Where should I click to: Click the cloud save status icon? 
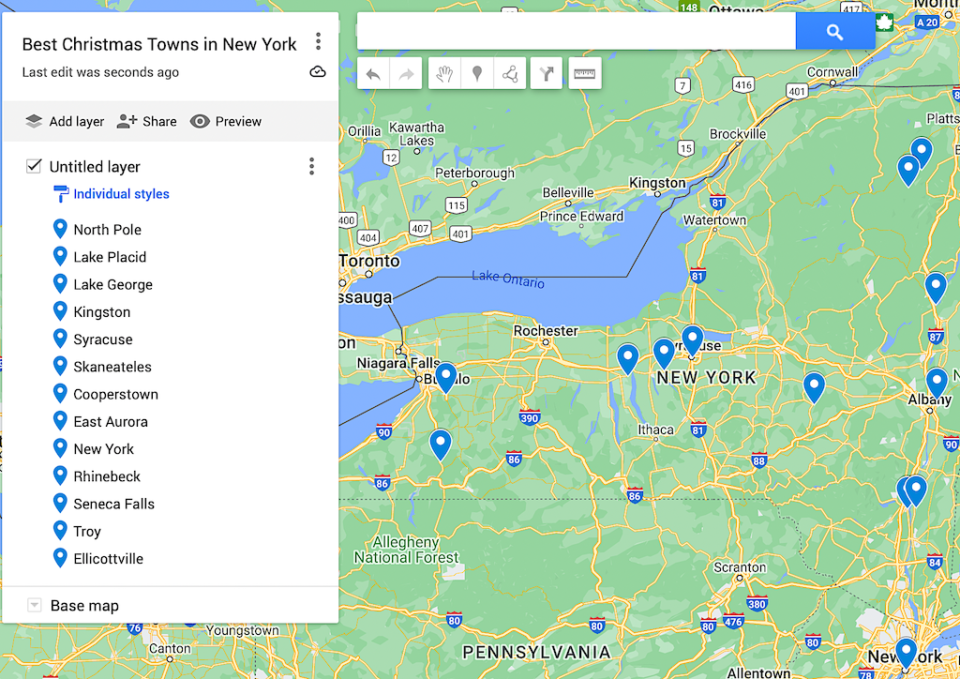click(317, 71)
